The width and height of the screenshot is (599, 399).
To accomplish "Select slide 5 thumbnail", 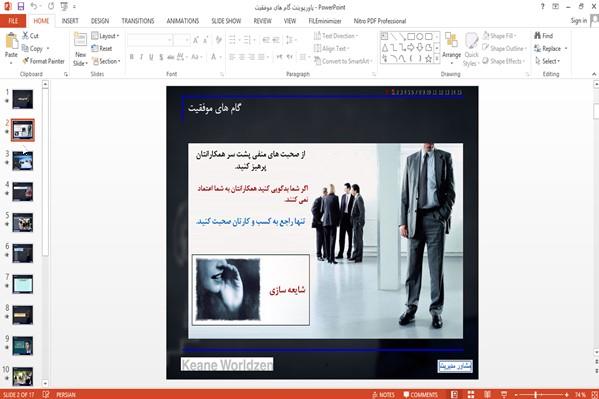I will pyautogui.click(x=23, y=222).
